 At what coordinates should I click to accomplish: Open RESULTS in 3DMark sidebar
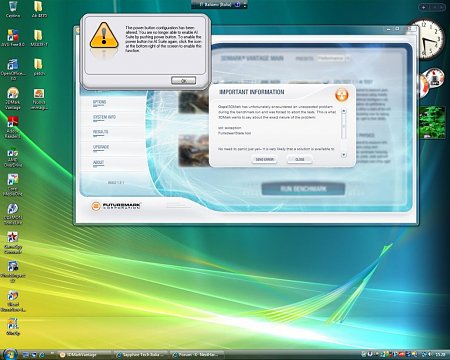click(100, 133)
